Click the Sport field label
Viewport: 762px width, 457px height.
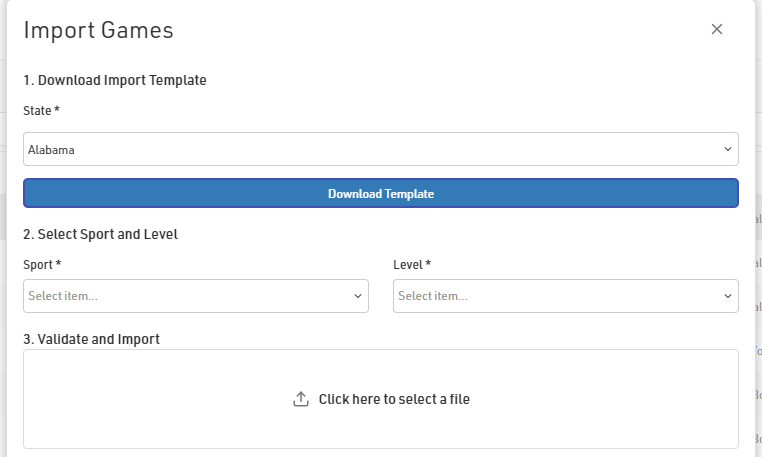pos(42,264)
